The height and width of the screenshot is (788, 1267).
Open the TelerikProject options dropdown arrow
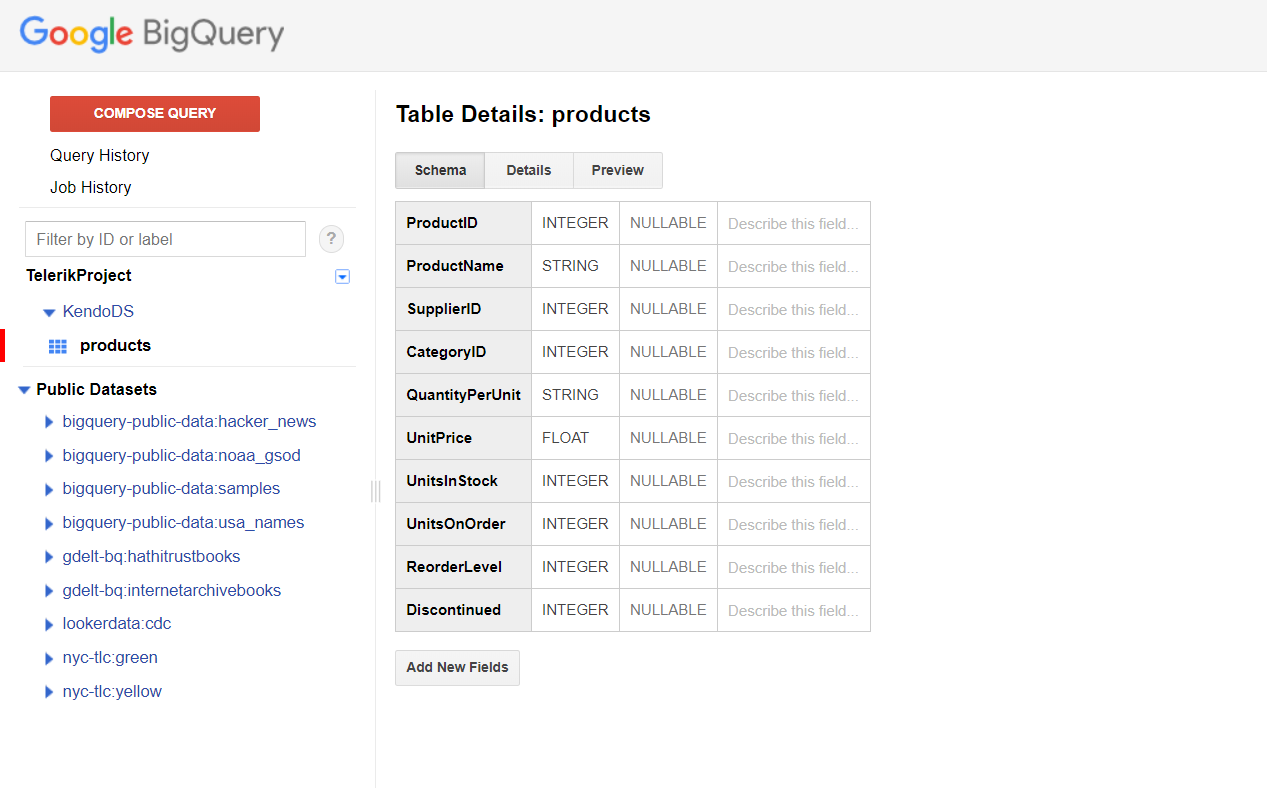pos(342,276)
